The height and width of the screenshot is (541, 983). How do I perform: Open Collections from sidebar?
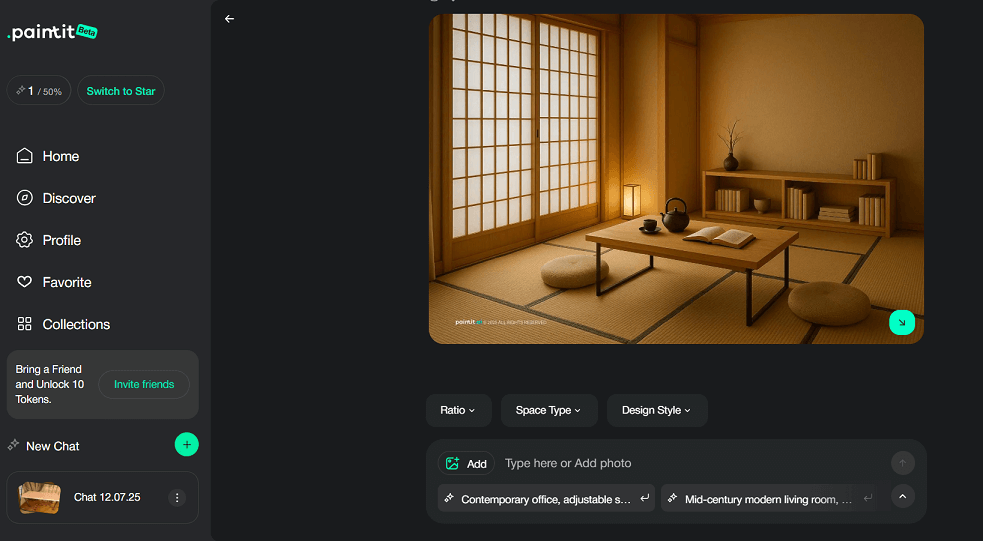(x=76, y=324)
